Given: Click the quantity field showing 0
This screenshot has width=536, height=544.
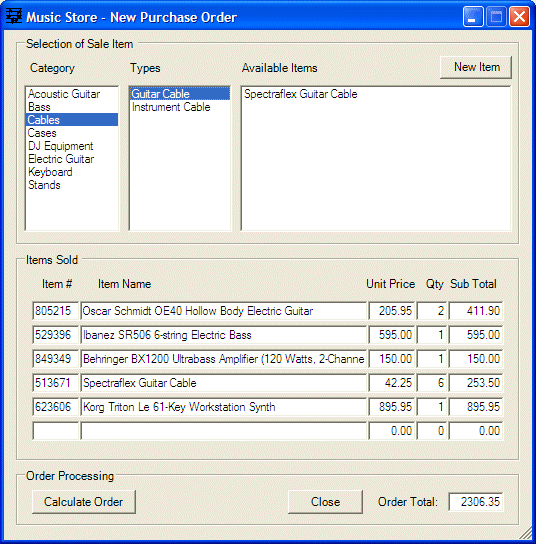Looking at the screenshot, I should tap(432, 431).
